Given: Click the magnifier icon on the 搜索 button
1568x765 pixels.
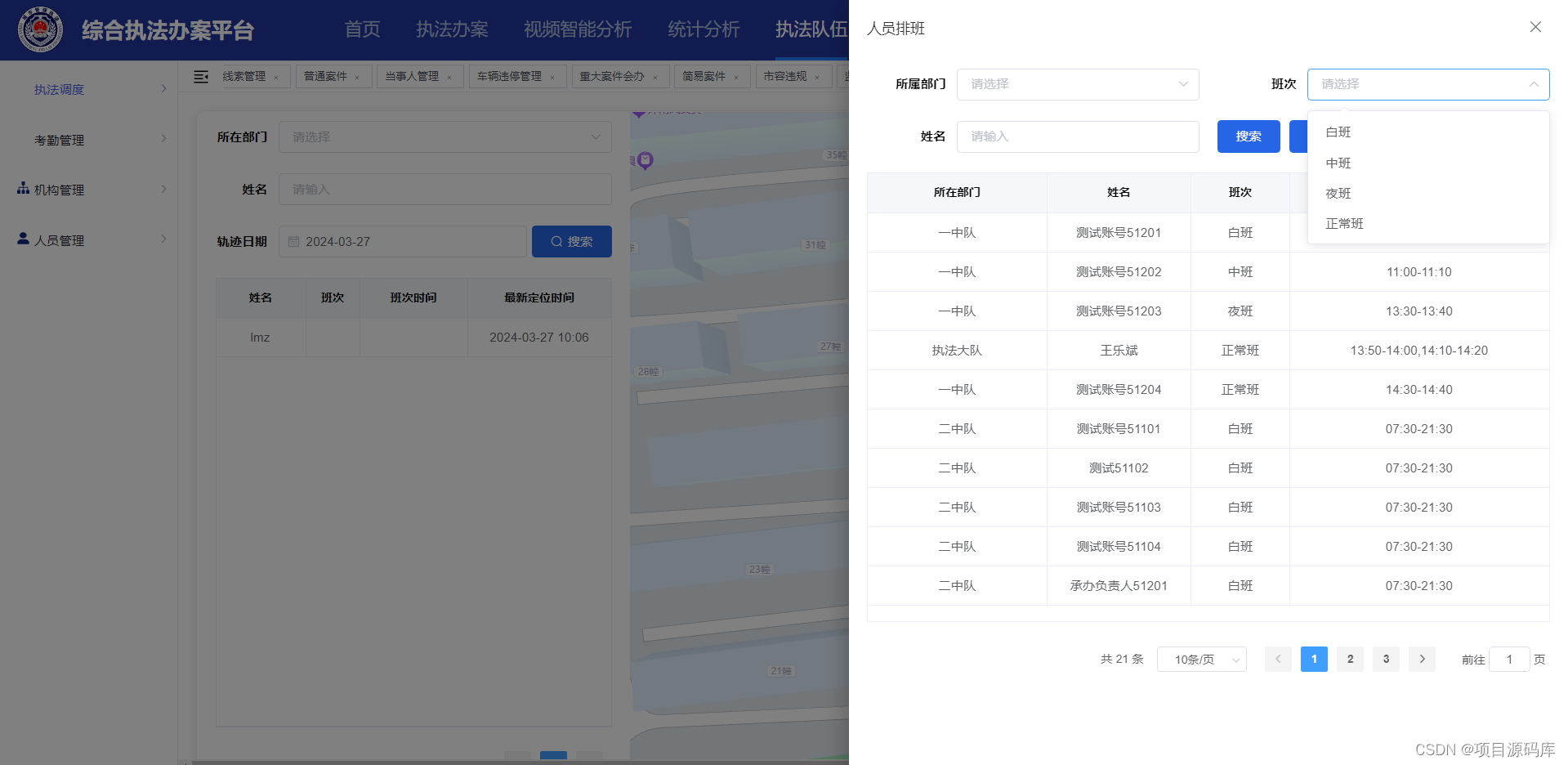Looking at the screenshot, I should click(x=556, y=241).
